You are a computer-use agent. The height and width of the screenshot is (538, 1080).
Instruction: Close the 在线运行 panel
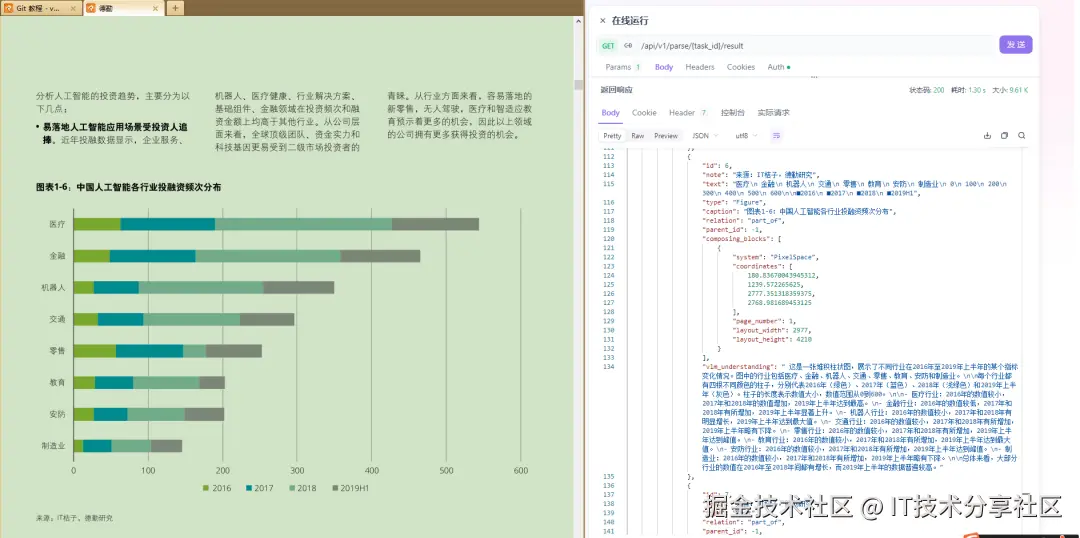click(603, 21)
